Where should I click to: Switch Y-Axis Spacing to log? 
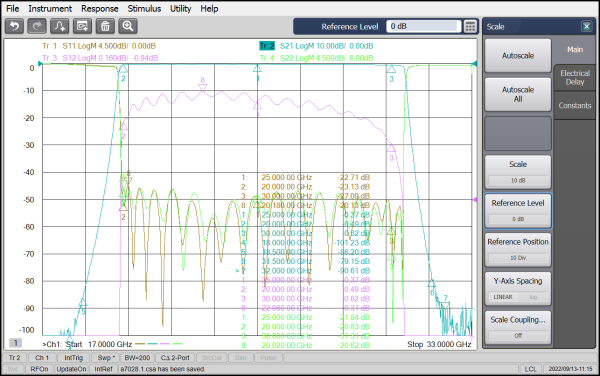click(533, 297)
